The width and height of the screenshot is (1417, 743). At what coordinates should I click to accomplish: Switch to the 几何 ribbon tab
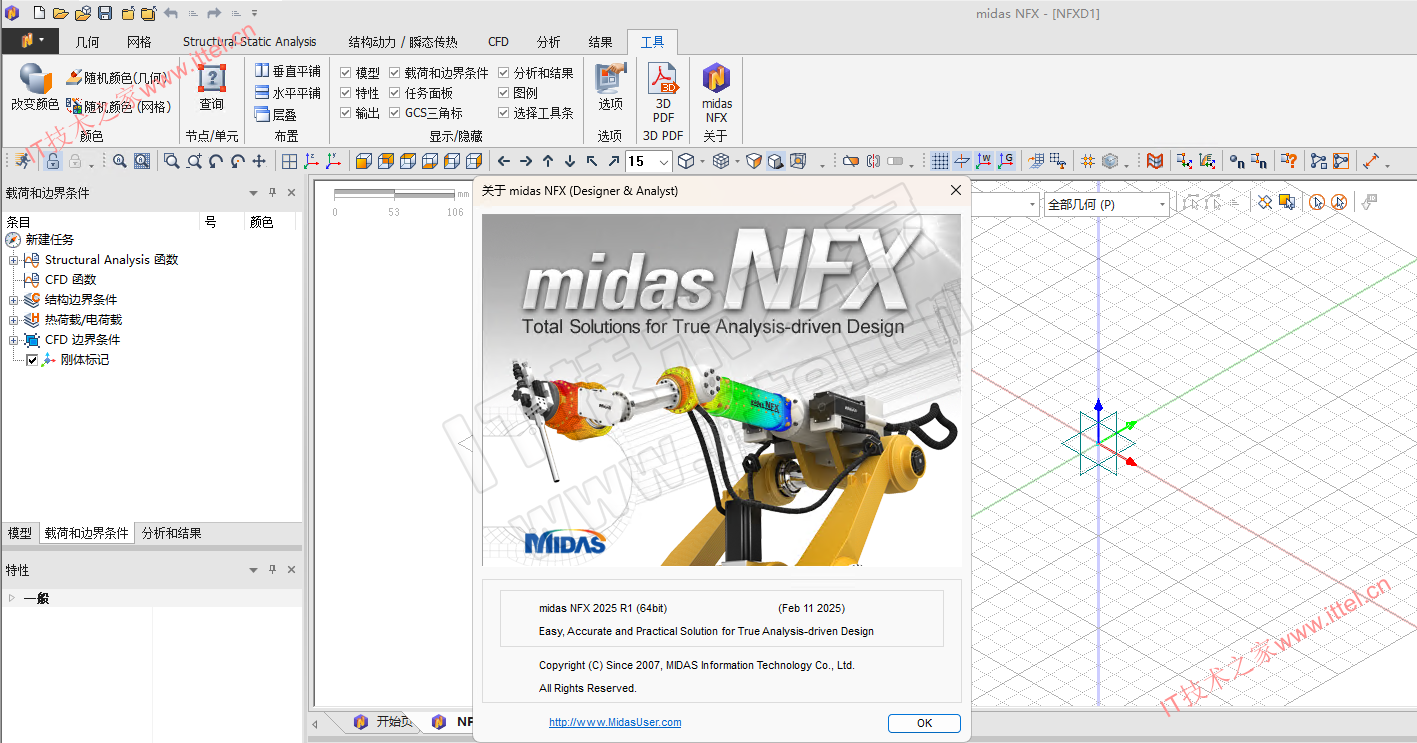88,42
